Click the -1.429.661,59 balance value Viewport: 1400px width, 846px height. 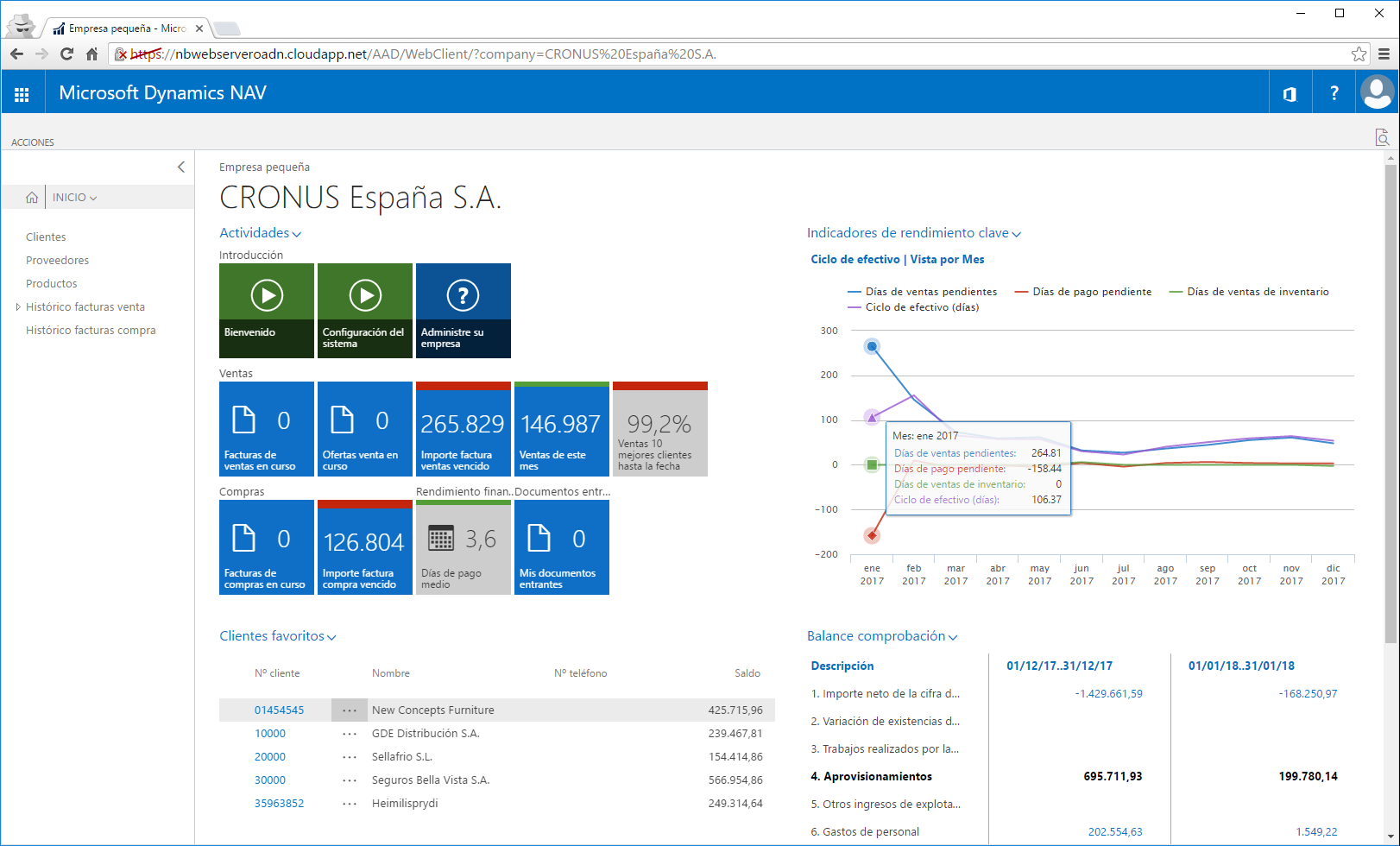[1108, 694]
